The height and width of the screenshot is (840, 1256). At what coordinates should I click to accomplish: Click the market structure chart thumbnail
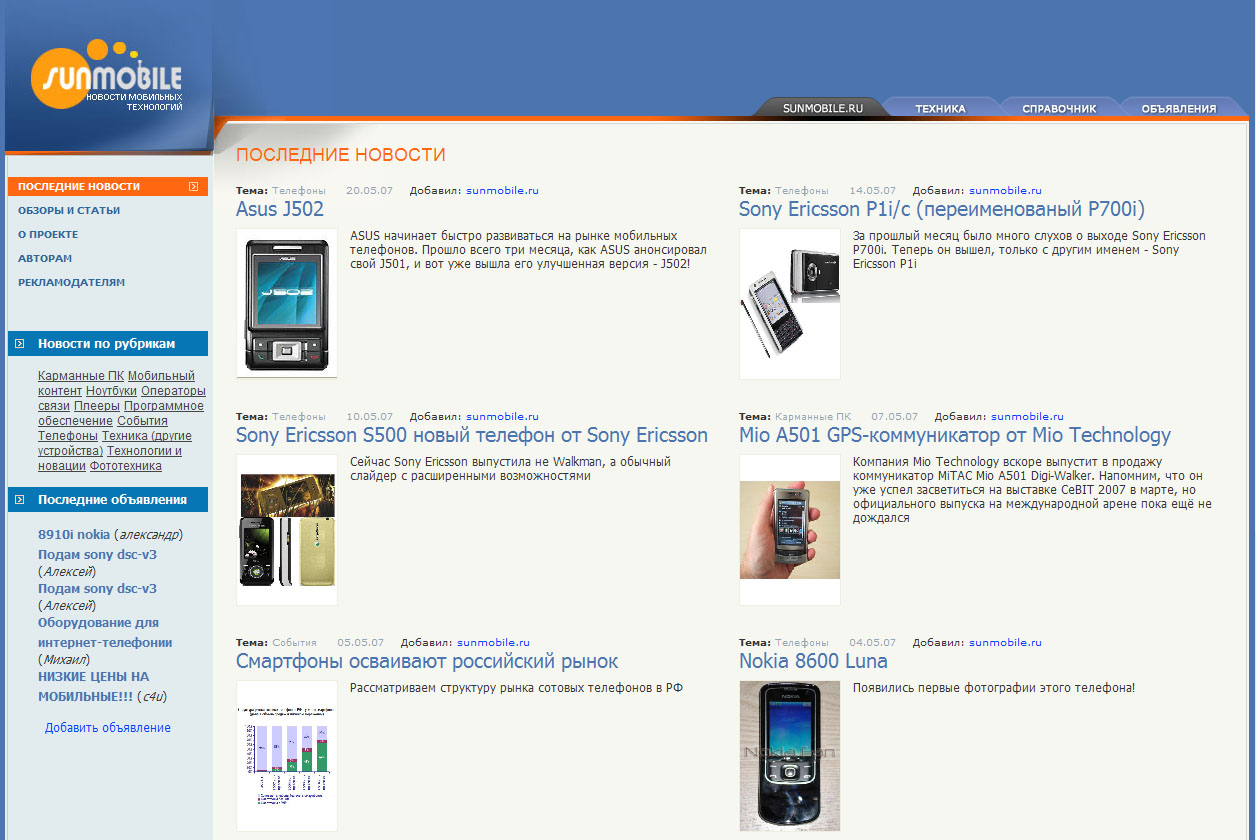click(x=287, y=756)
